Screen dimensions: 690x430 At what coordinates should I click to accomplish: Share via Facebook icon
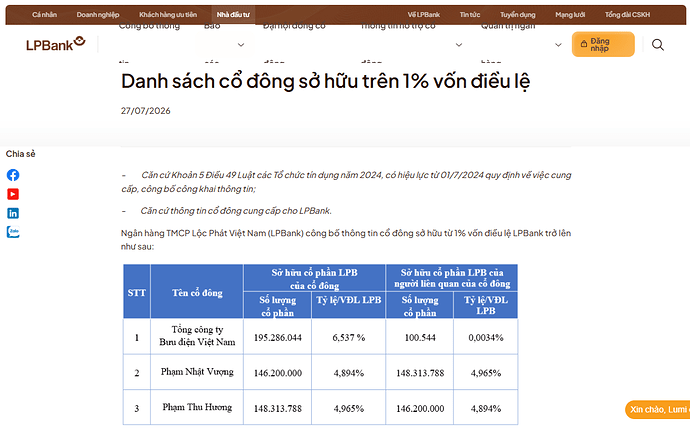(x=13, y=175)
